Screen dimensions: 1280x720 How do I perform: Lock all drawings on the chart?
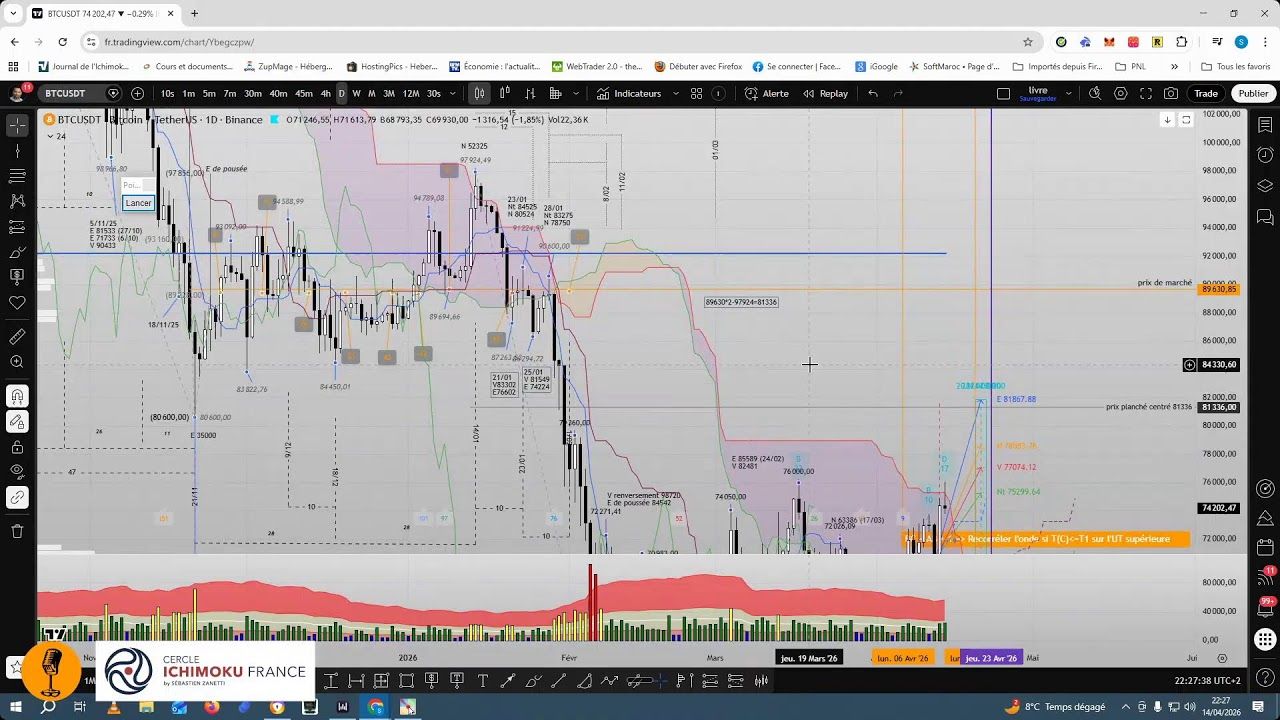click(x=16, y=447)
